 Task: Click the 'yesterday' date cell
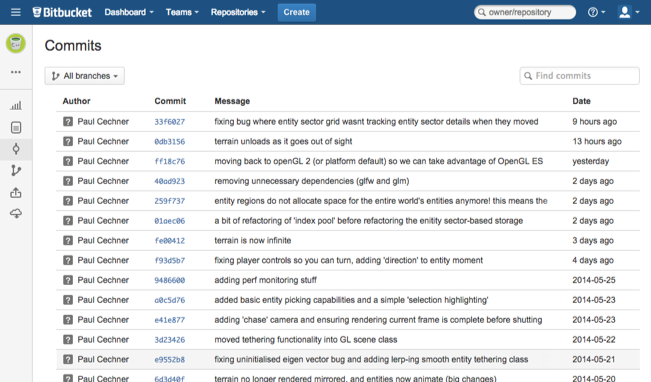coord(590,161)
